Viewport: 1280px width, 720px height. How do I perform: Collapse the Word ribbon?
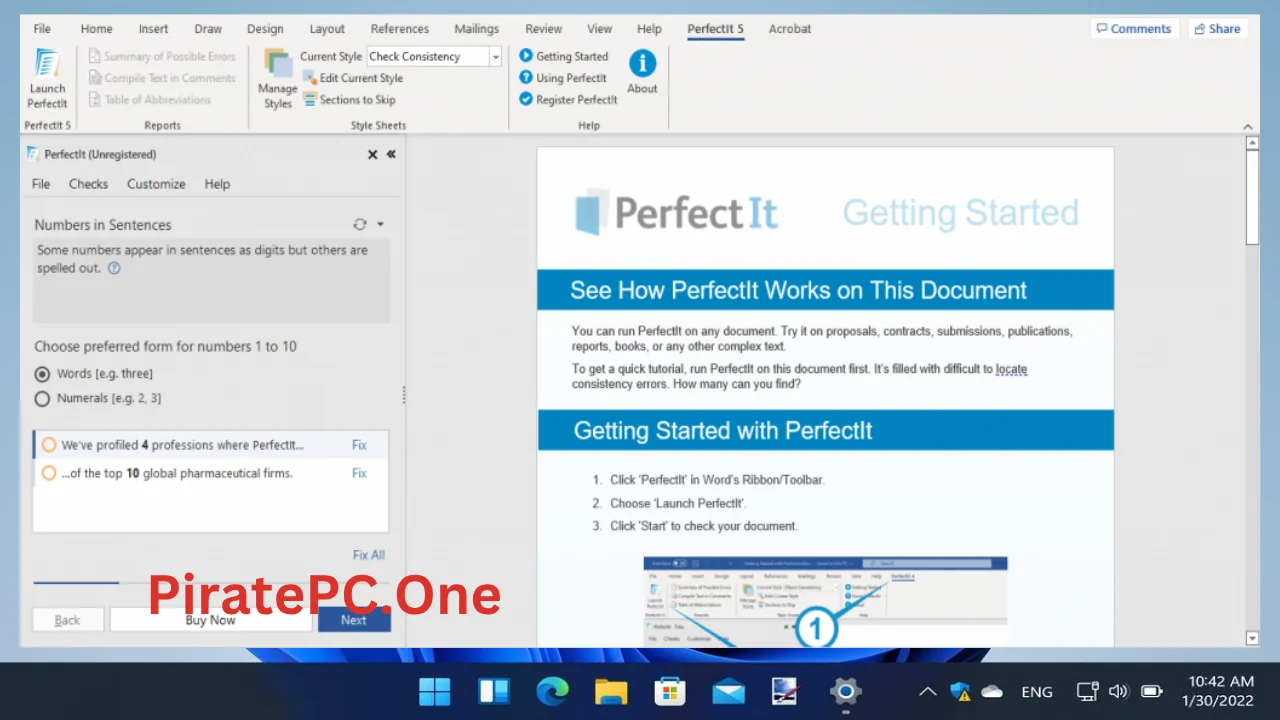(x=1250, y=127)
